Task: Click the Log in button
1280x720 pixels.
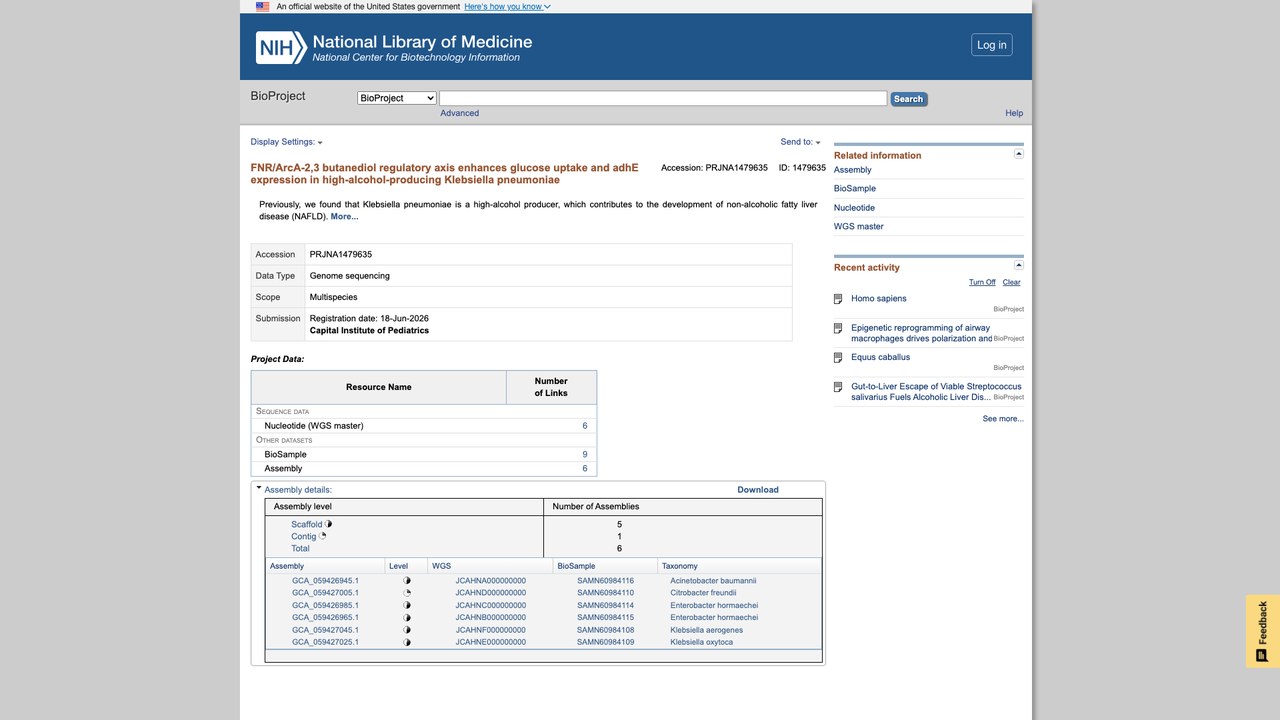Action: click(992, 45)
